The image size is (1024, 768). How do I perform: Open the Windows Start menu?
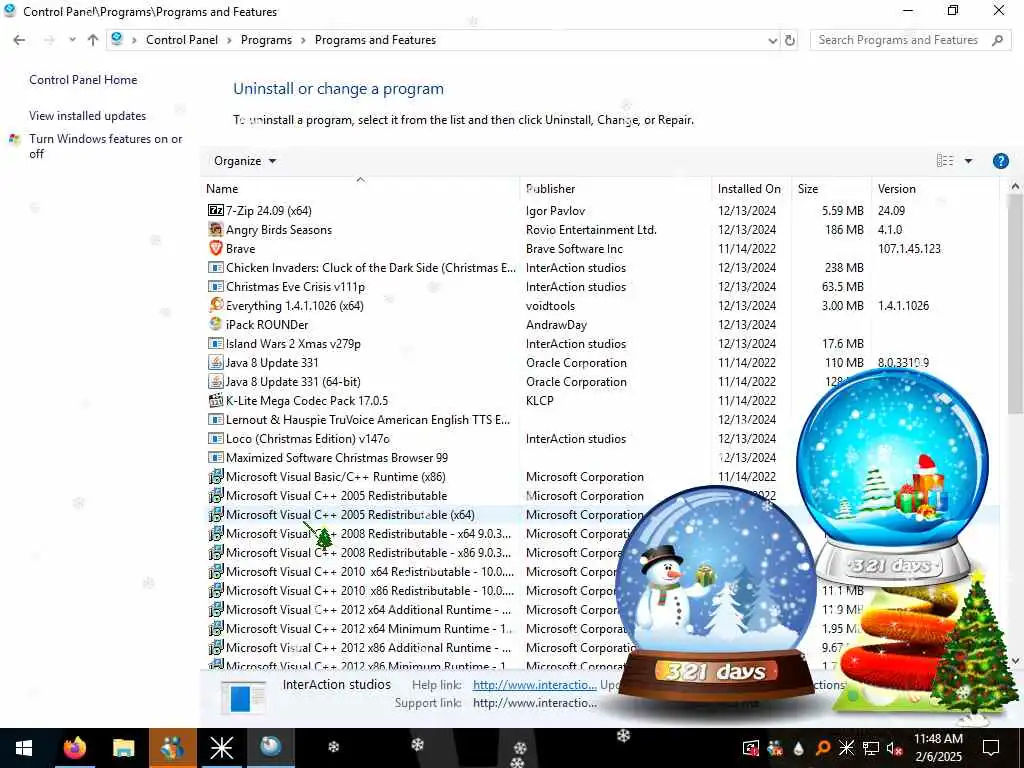coord(24,748)
